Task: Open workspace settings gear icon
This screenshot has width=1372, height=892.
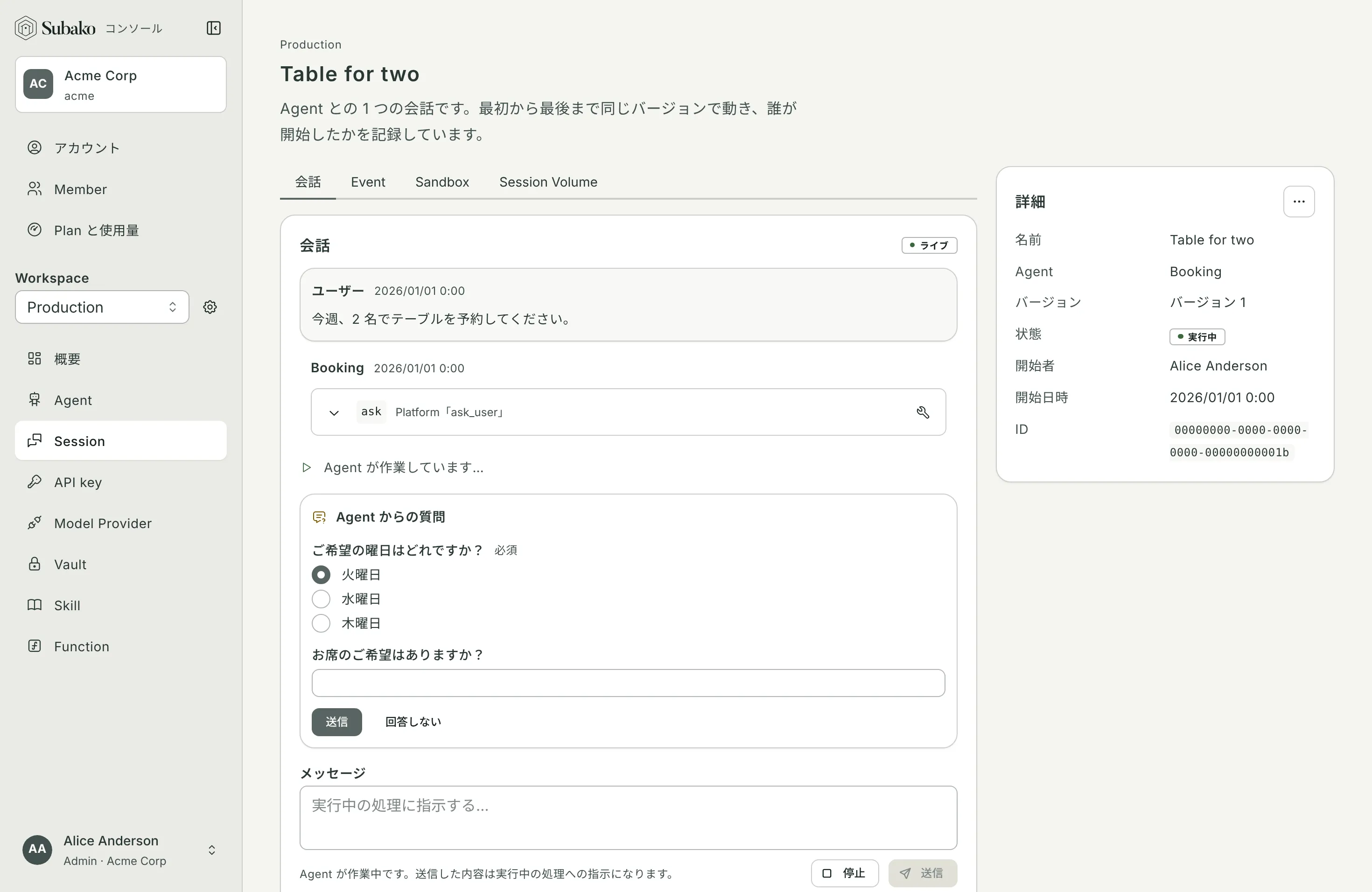Action: [x=210, y=307]
